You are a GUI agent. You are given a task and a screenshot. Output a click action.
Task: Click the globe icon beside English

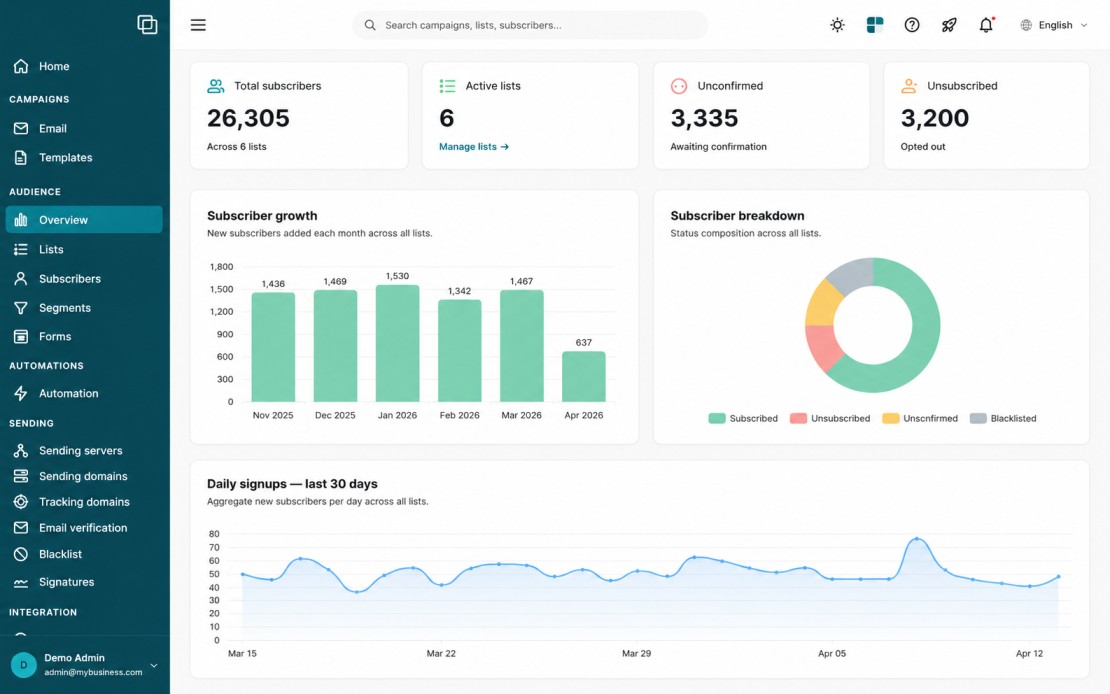point(1026,25)
